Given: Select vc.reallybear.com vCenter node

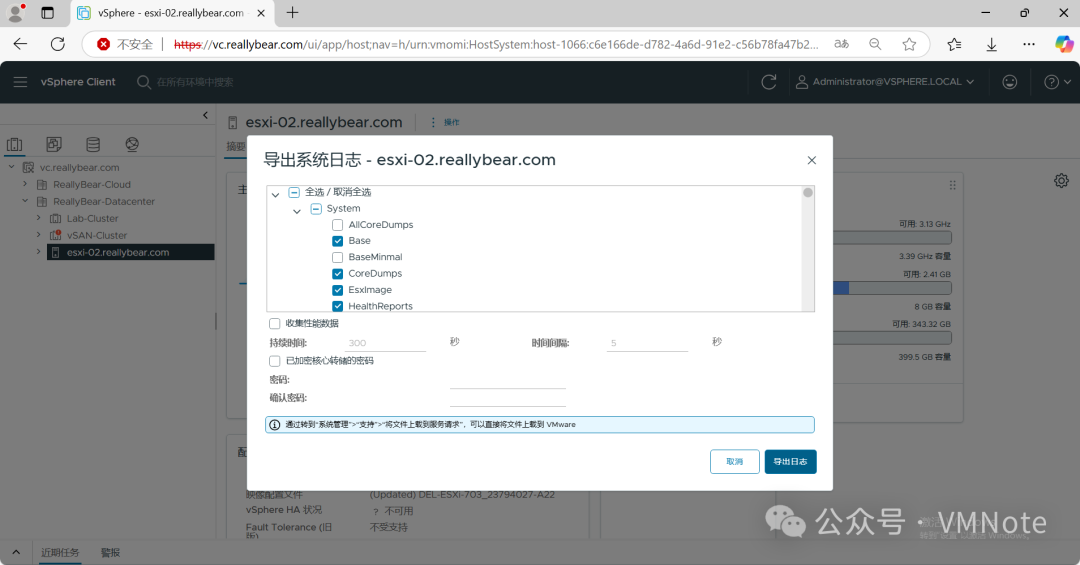Looking at the screenshot, I should [x=79, y=167].
